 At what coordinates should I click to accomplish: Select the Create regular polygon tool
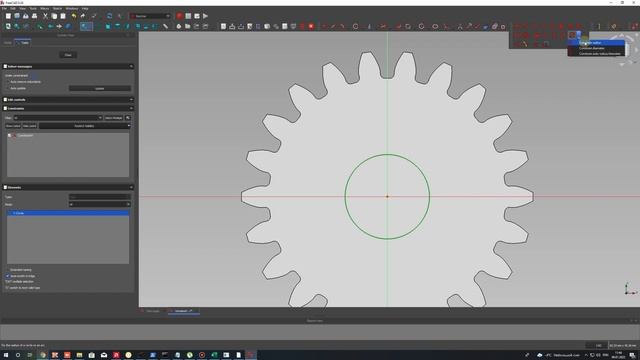click(421, 26)
